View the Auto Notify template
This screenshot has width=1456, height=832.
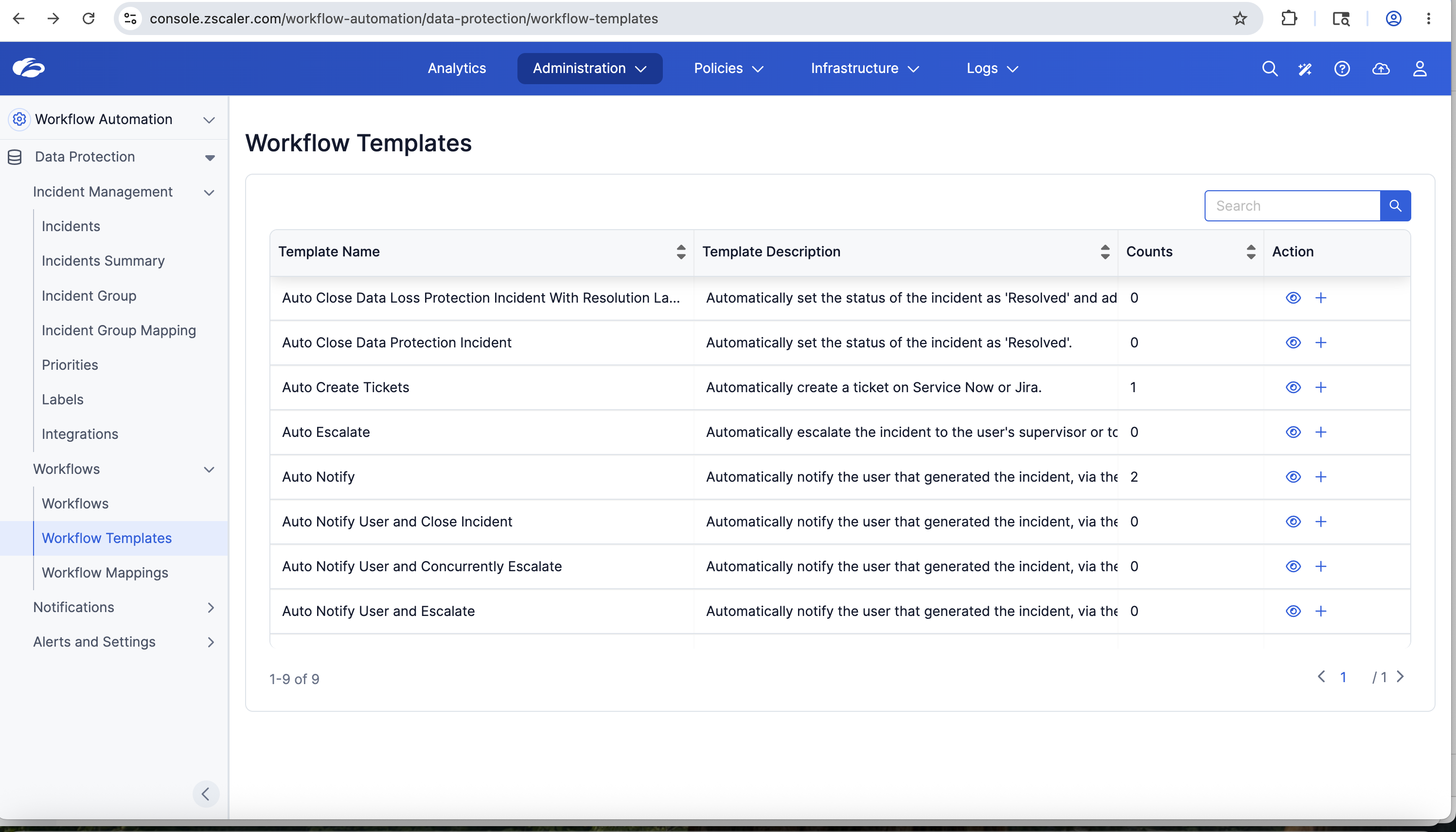tap(1293, 476)
